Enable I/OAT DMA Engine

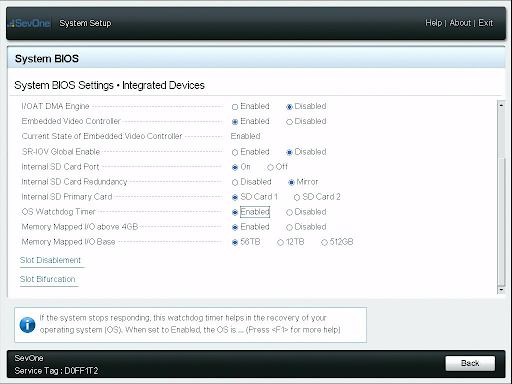coord(235,107)
